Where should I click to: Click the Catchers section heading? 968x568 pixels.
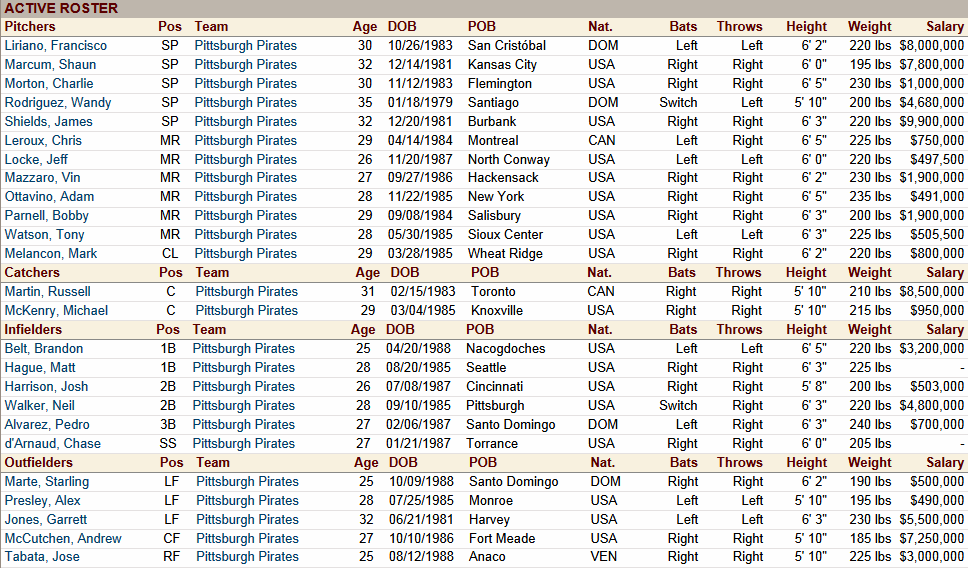click(32, 273)
